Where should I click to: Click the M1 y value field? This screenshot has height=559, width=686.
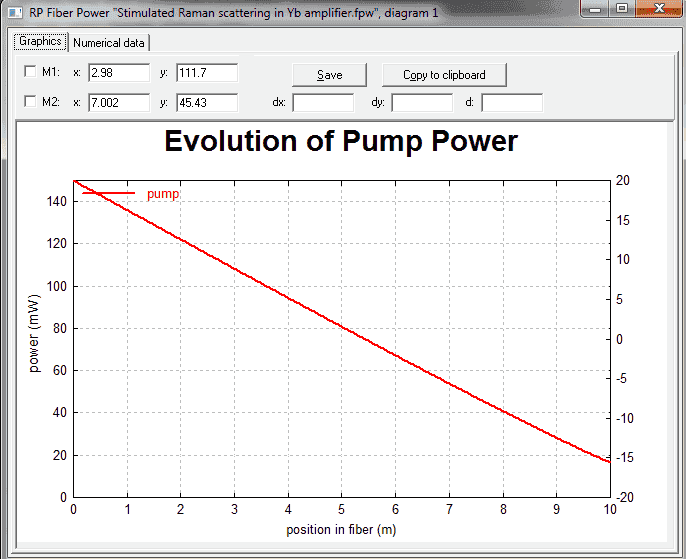[207, 73]
